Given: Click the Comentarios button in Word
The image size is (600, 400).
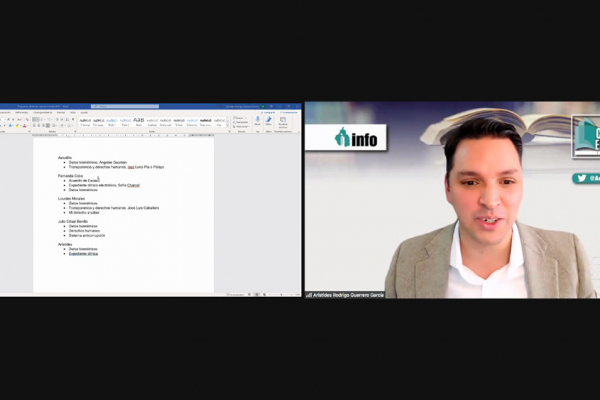Looking at the screenshot, I should (289, 113).
